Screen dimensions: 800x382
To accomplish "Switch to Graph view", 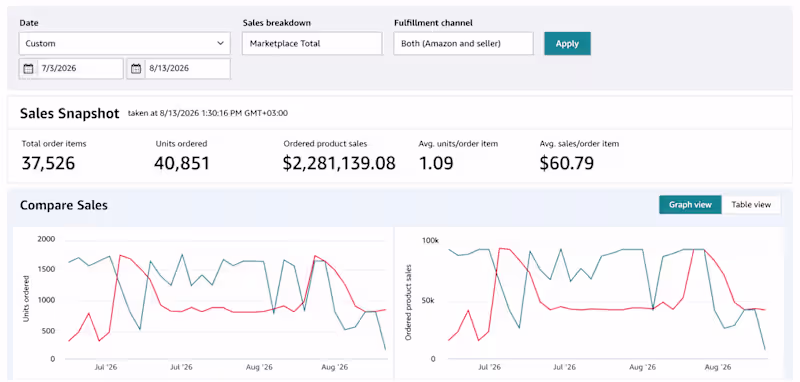I will [690, 205].
